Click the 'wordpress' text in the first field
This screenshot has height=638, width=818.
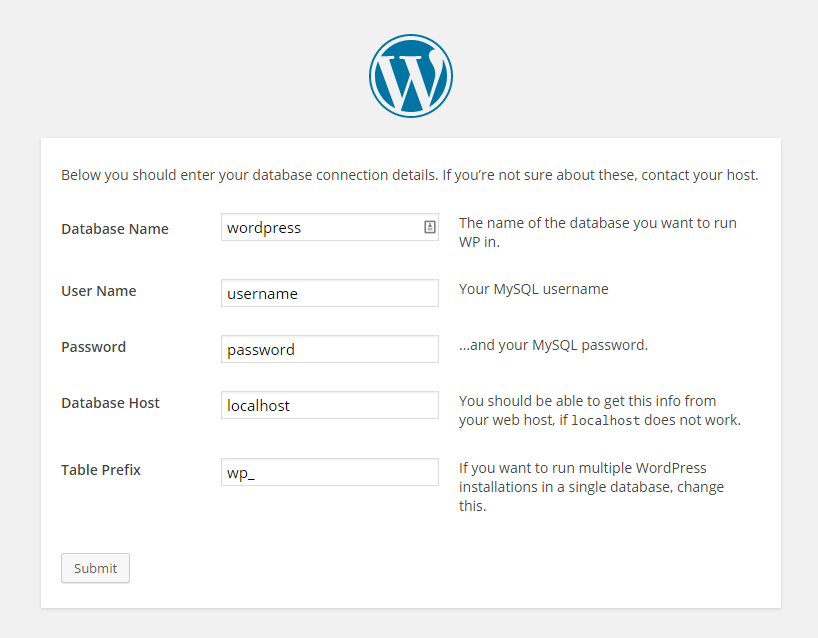[263, 227]
